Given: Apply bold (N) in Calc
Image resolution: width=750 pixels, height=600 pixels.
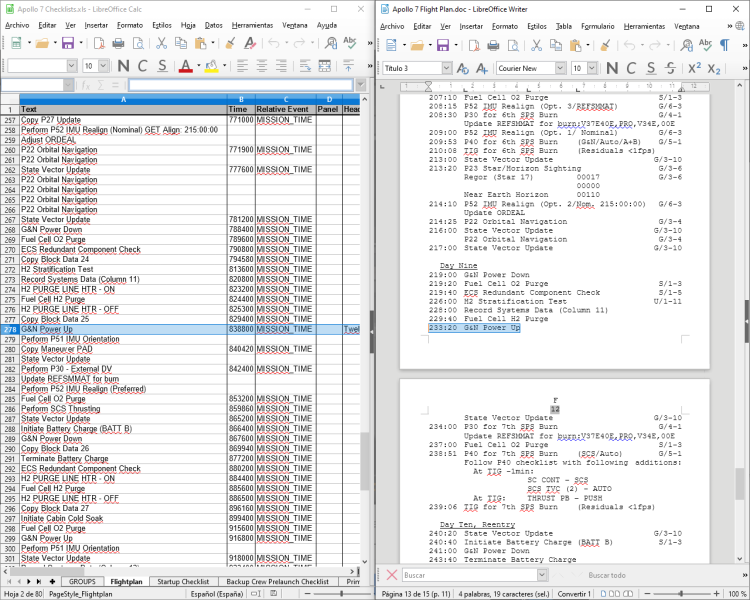Looking at the screenshot, I should pos(123,66).
